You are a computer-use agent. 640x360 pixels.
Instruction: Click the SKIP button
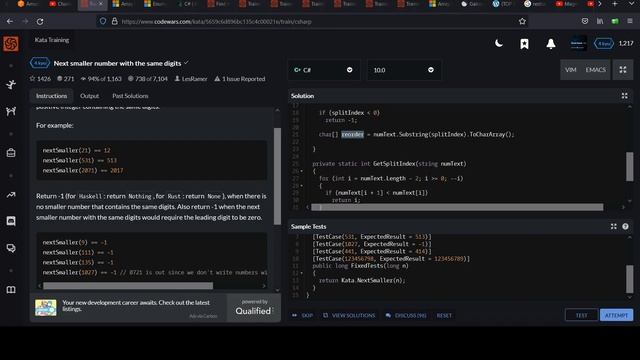coord(303,316)
